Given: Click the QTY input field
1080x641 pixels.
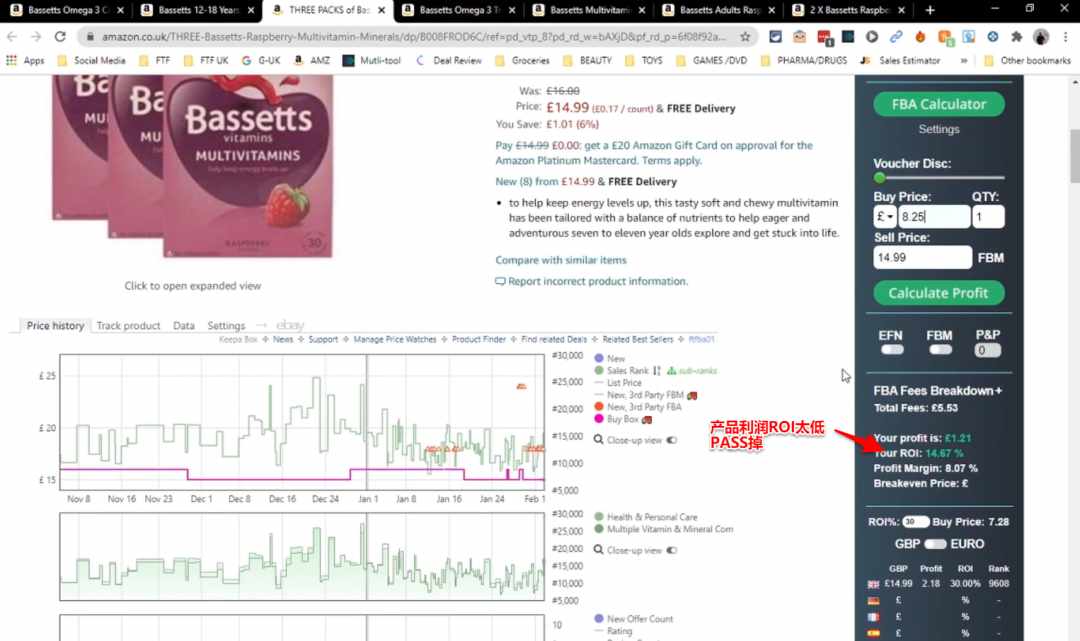Looking at the screenshot, I should click(988, 217).
